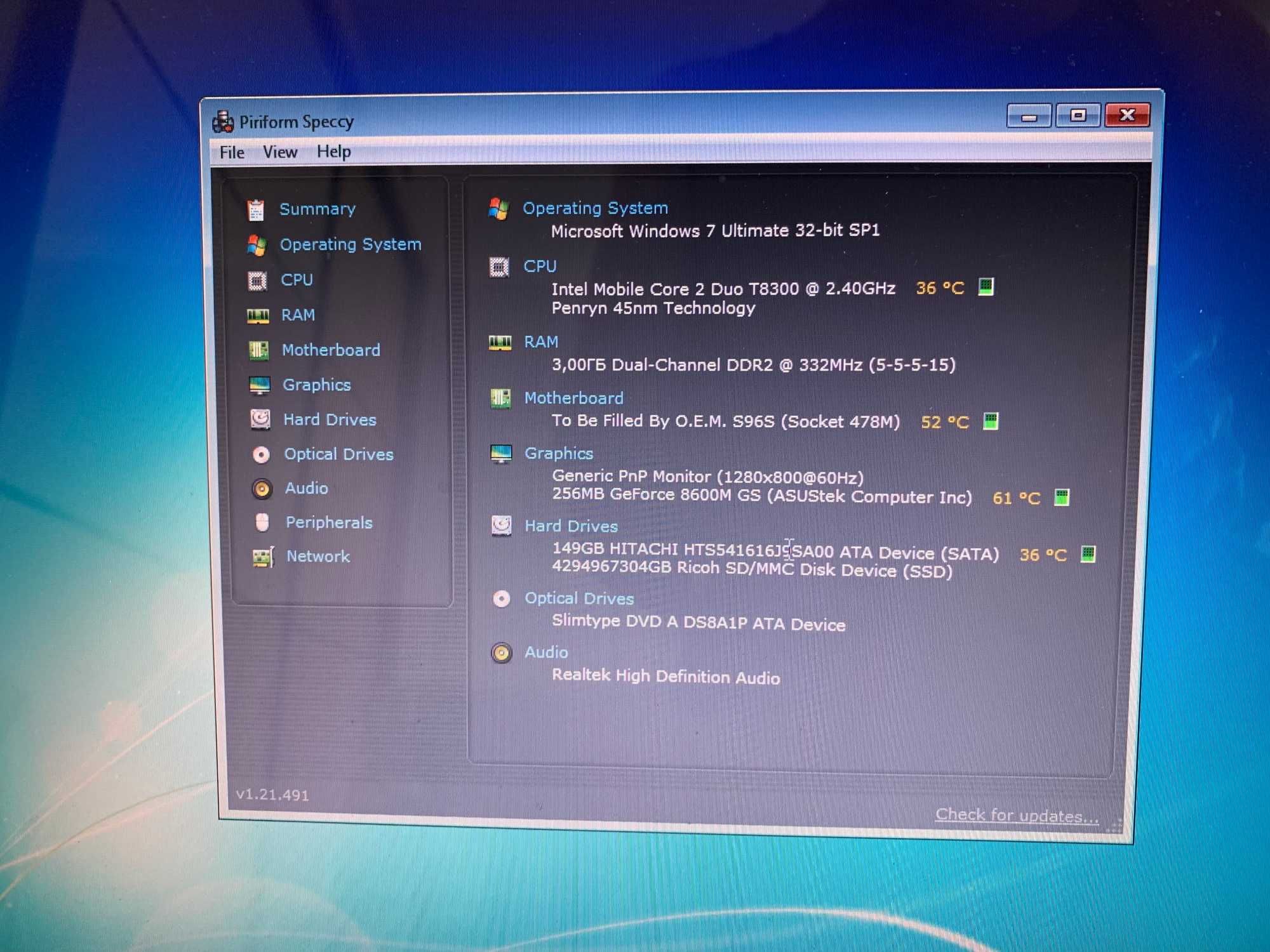Click temperature graph icon next to hard drive 36 °C

(x=1088, y=554)
